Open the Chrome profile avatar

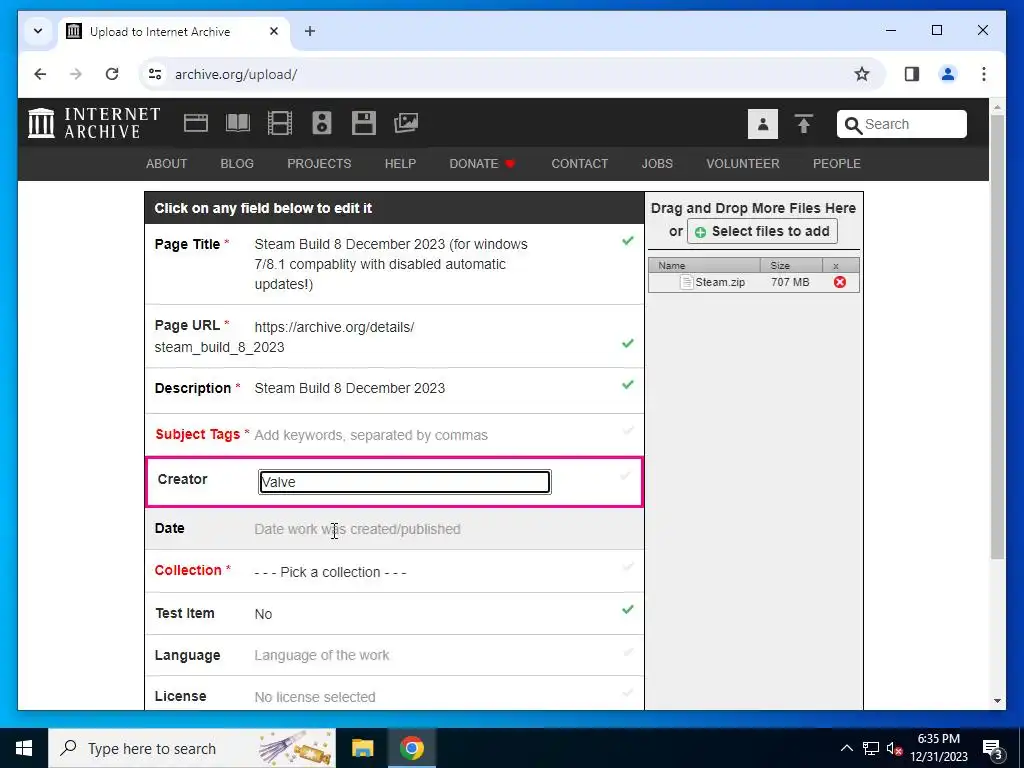(x=948, y=74)
